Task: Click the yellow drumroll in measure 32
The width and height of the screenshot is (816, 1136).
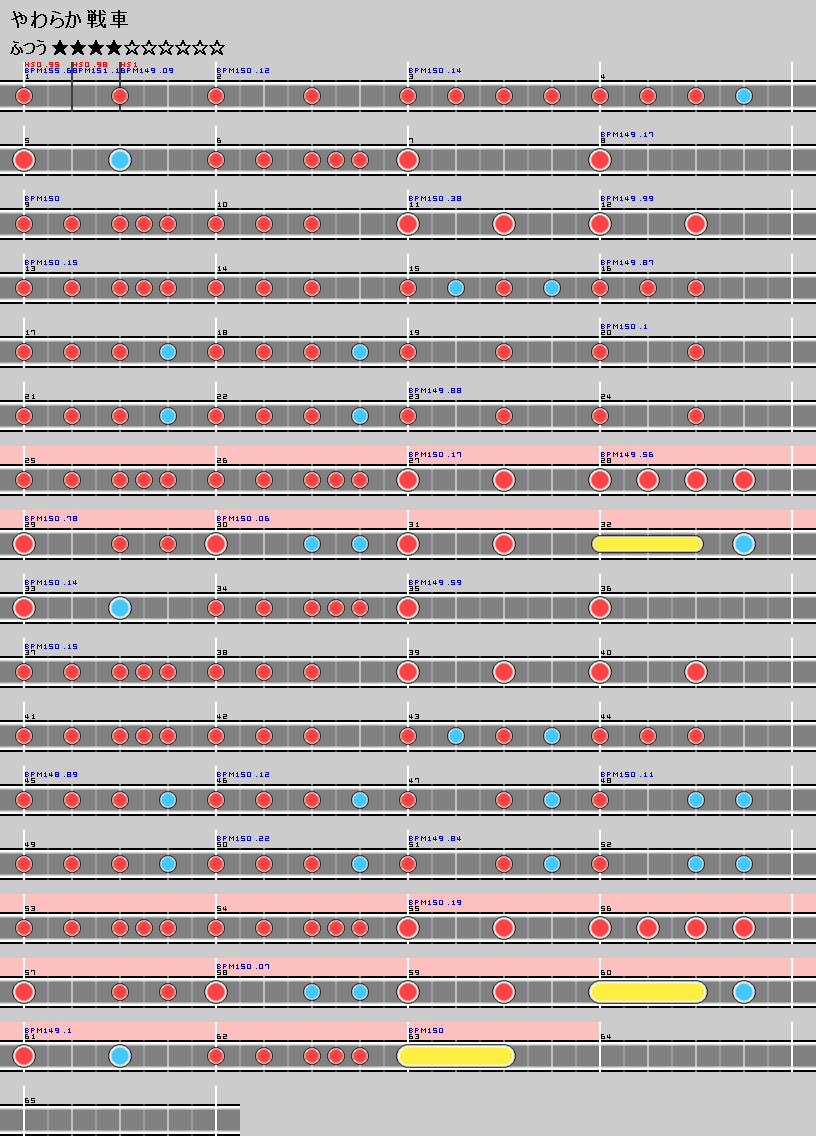Action: tap(647, 544)
